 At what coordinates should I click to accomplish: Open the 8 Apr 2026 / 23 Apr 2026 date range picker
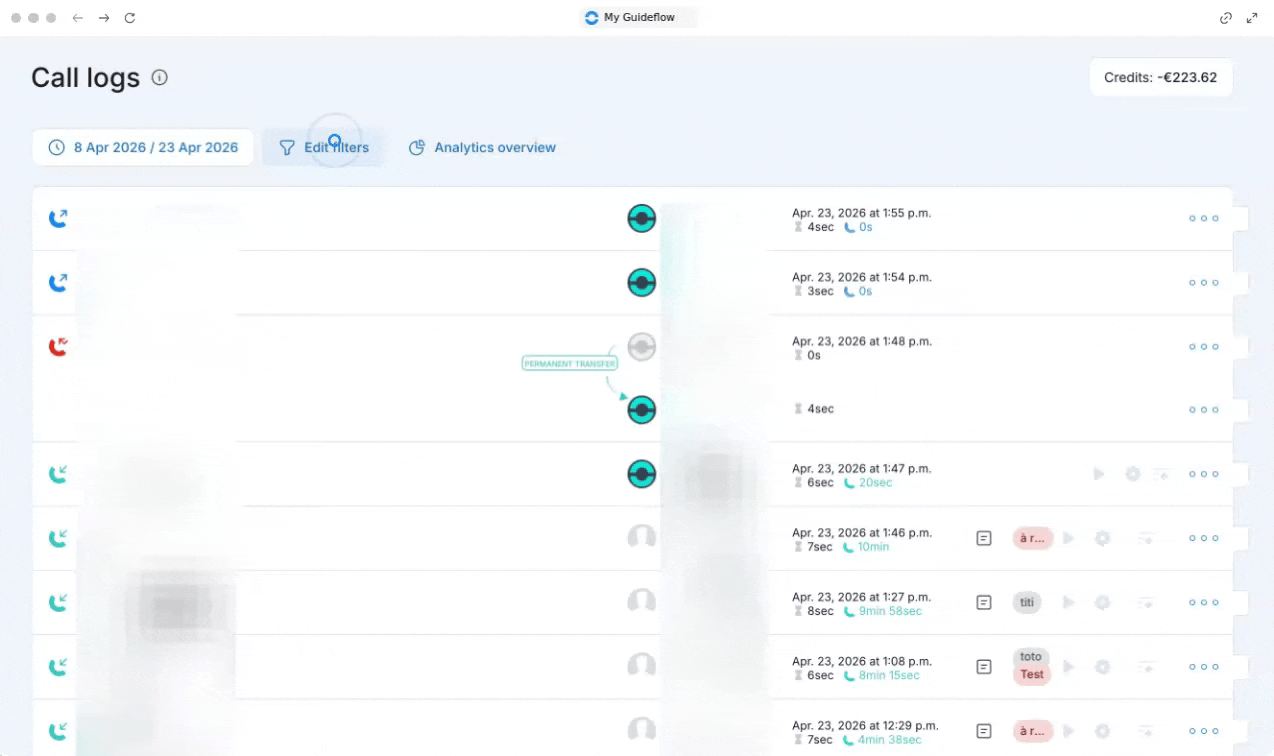143,147
